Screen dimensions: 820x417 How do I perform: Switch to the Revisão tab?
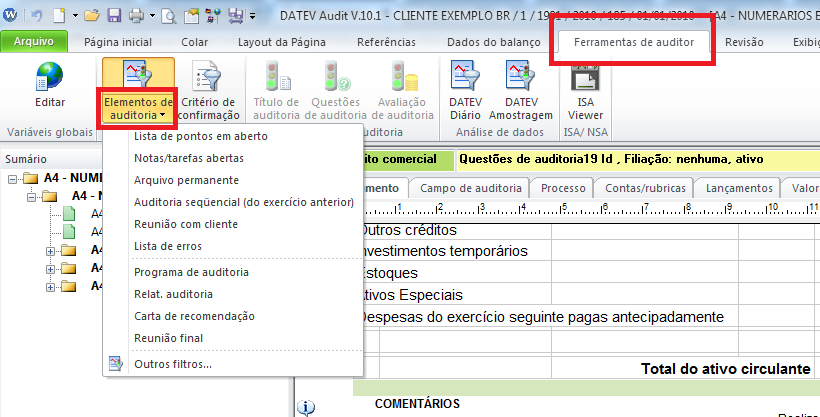tap(744, 42)
